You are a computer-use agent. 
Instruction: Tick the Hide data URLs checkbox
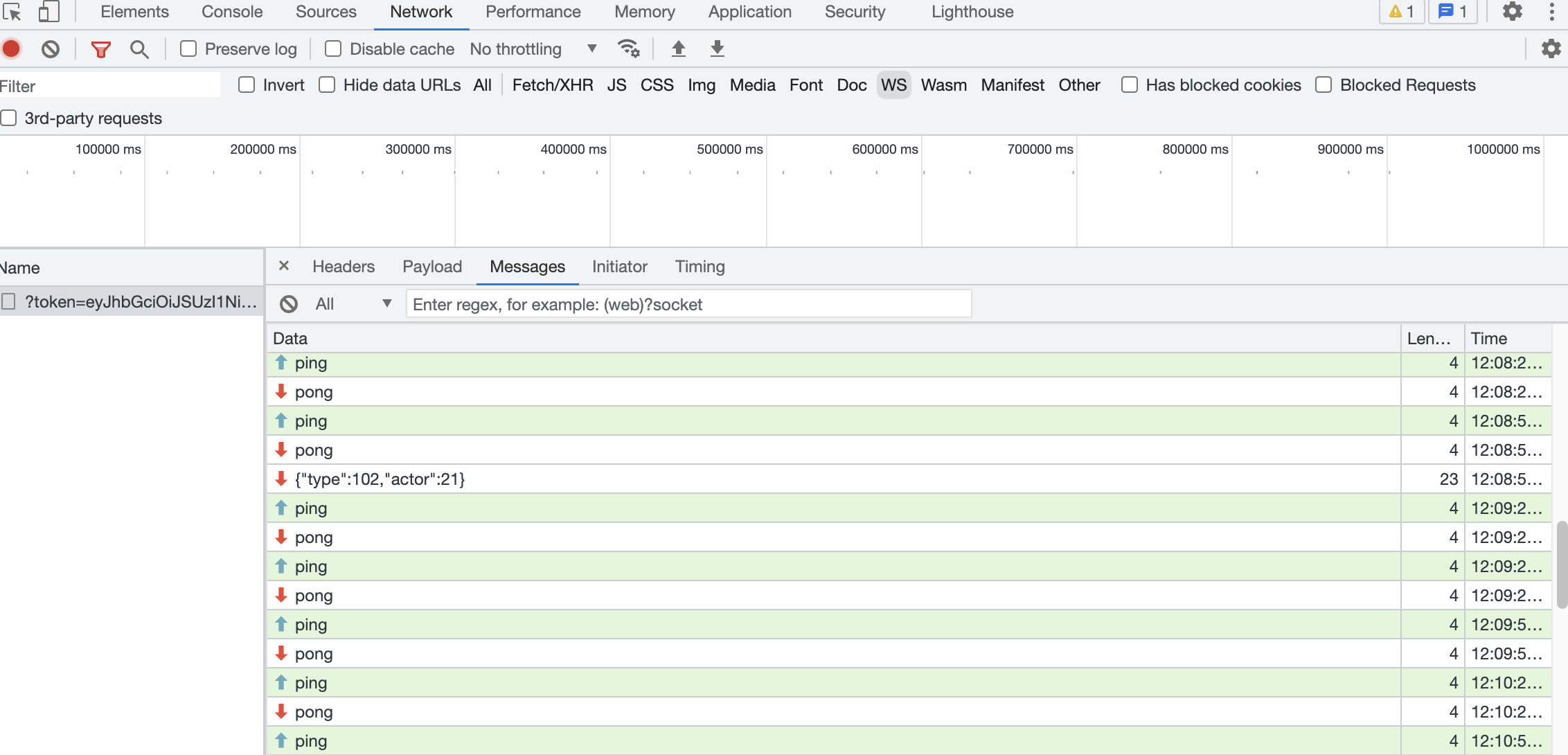point(327,85)
